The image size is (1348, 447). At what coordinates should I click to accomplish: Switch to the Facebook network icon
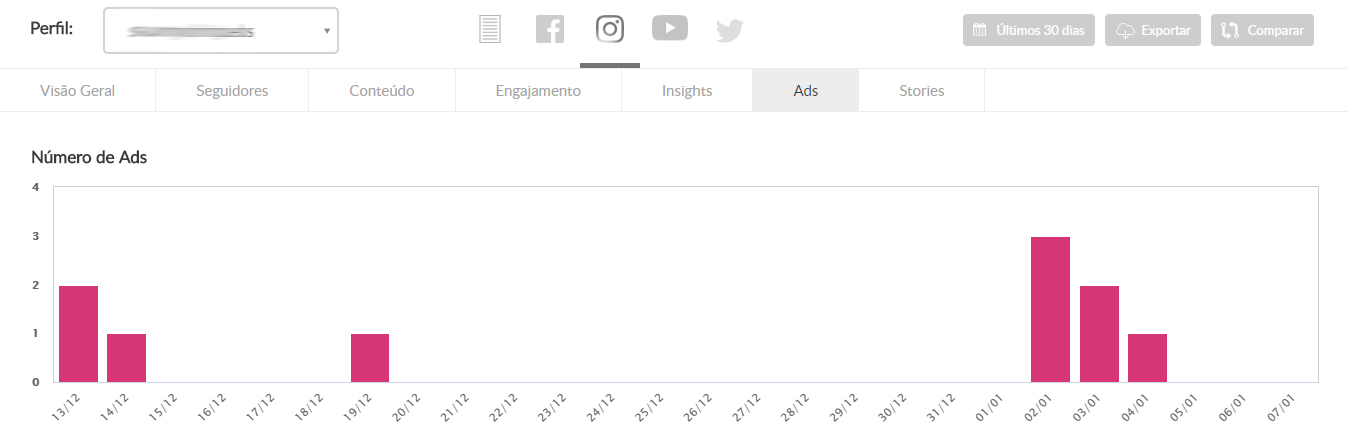coord(550,29)
